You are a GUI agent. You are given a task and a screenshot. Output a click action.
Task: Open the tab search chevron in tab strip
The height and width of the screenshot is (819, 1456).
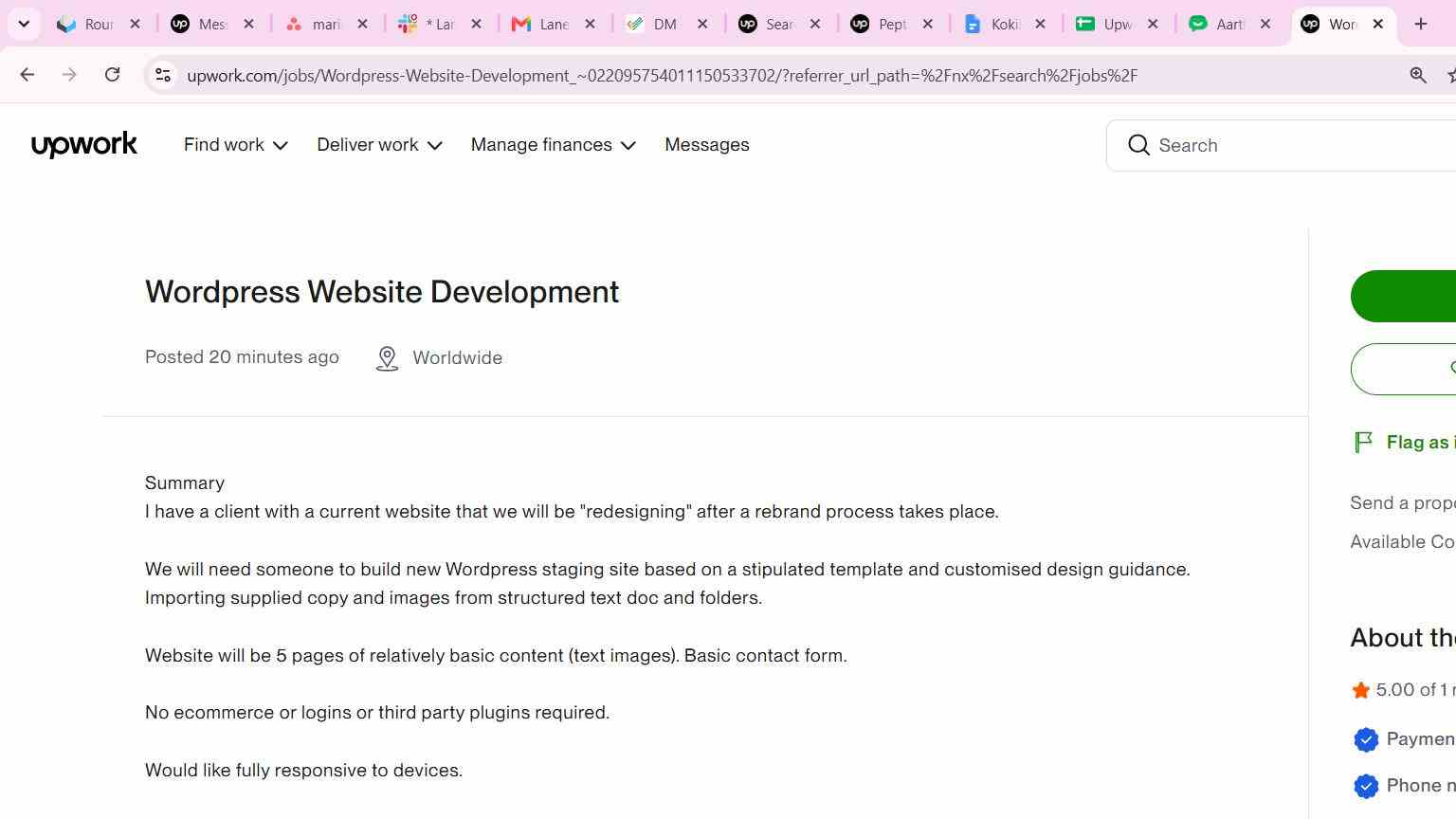[24, 24]
